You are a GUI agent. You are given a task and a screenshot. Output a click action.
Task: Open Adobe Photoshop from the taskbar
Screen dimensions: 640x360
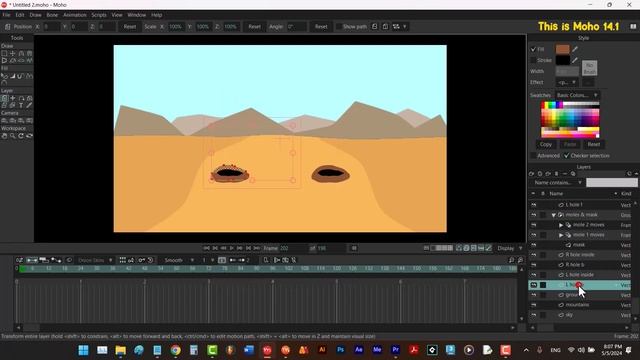[340, 350]
